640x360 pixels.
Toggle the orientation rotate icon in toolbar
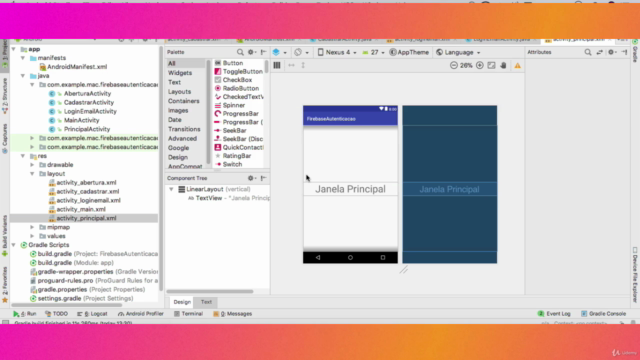point(301,52)
